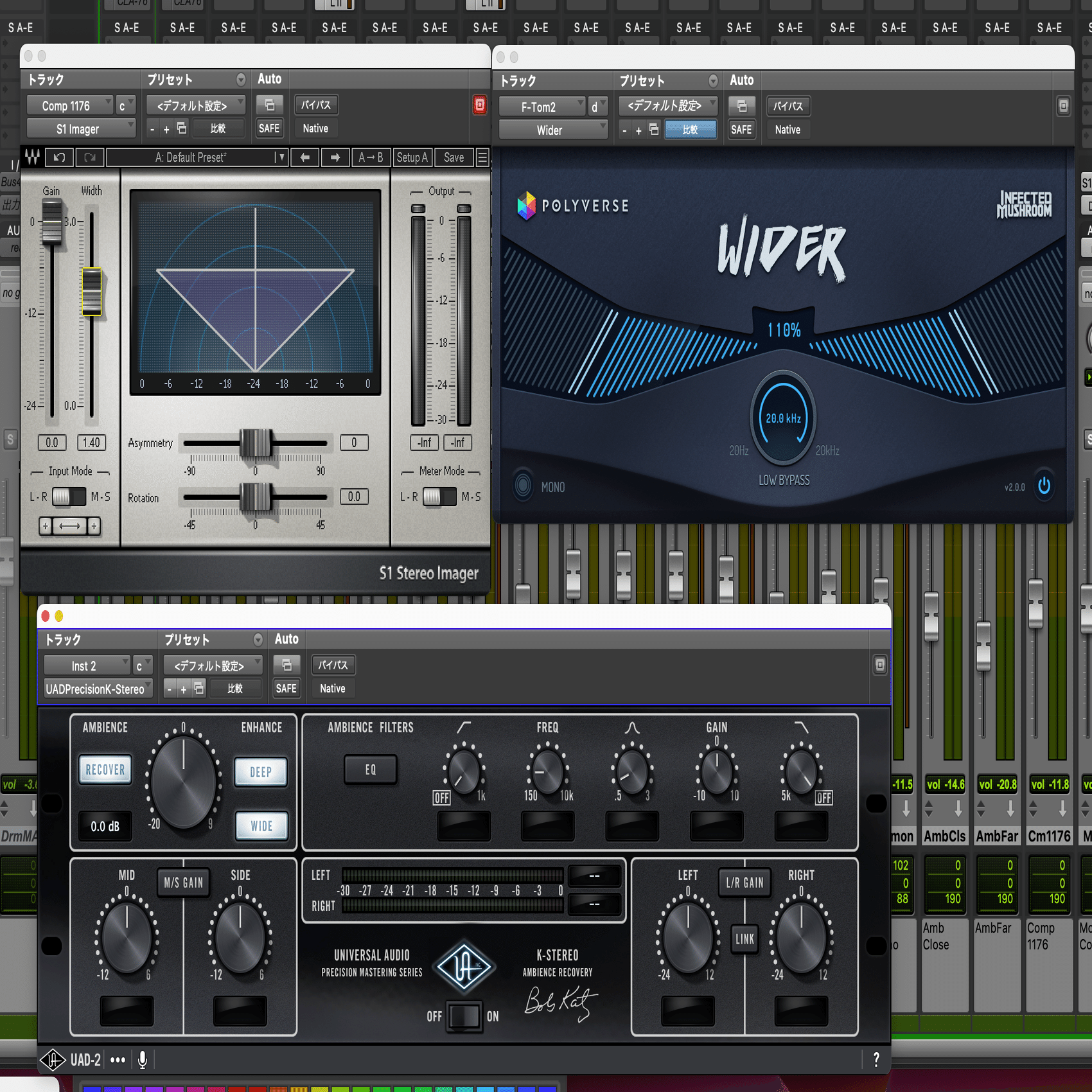This screenshot has height=1092, width=1092.
Task: Flip the K-Stereo OFF/ON power switch
Action: pos(464,1016)
